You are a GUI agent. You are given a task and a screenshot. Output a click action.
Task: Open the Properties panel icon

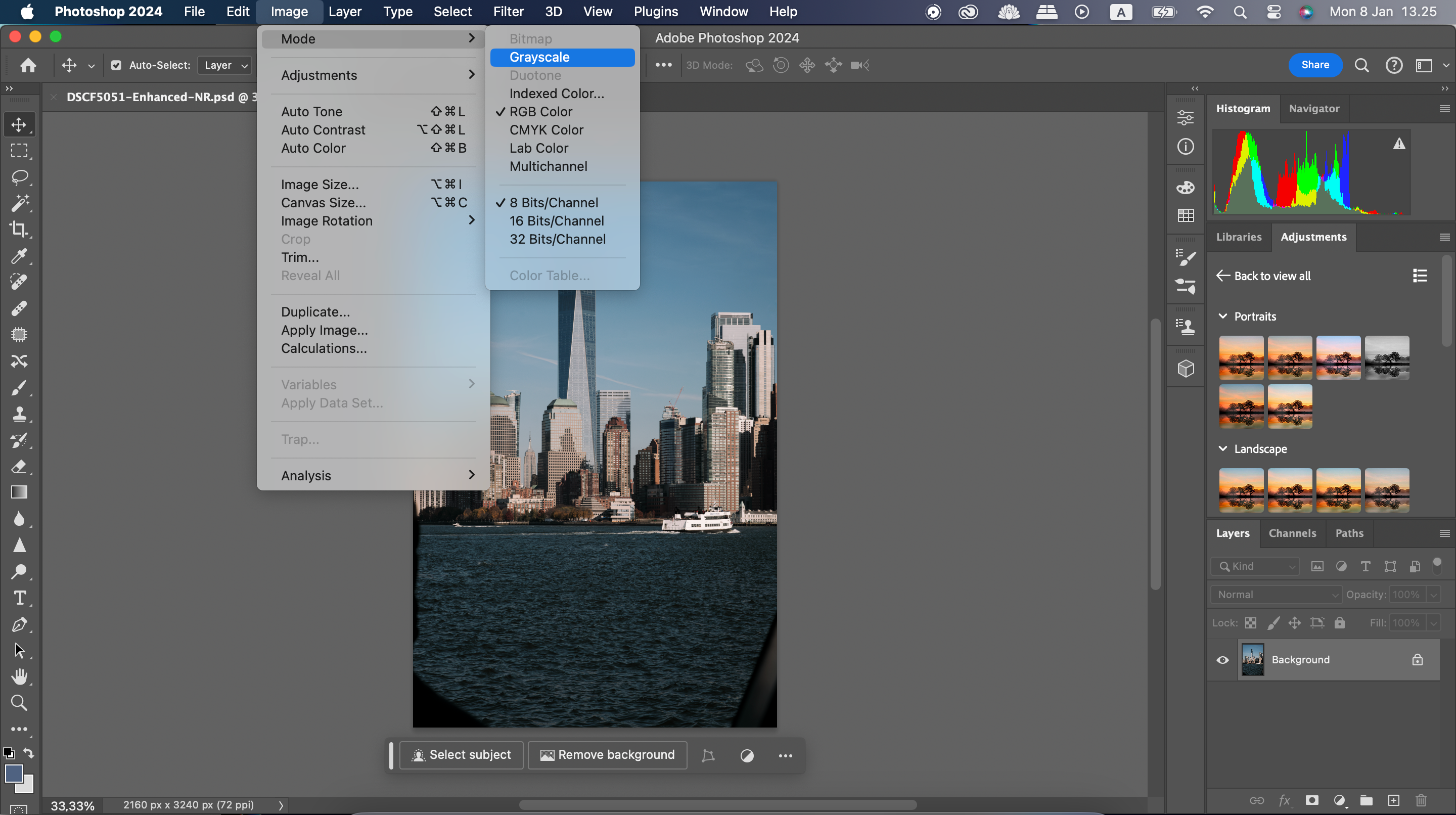1185,117
